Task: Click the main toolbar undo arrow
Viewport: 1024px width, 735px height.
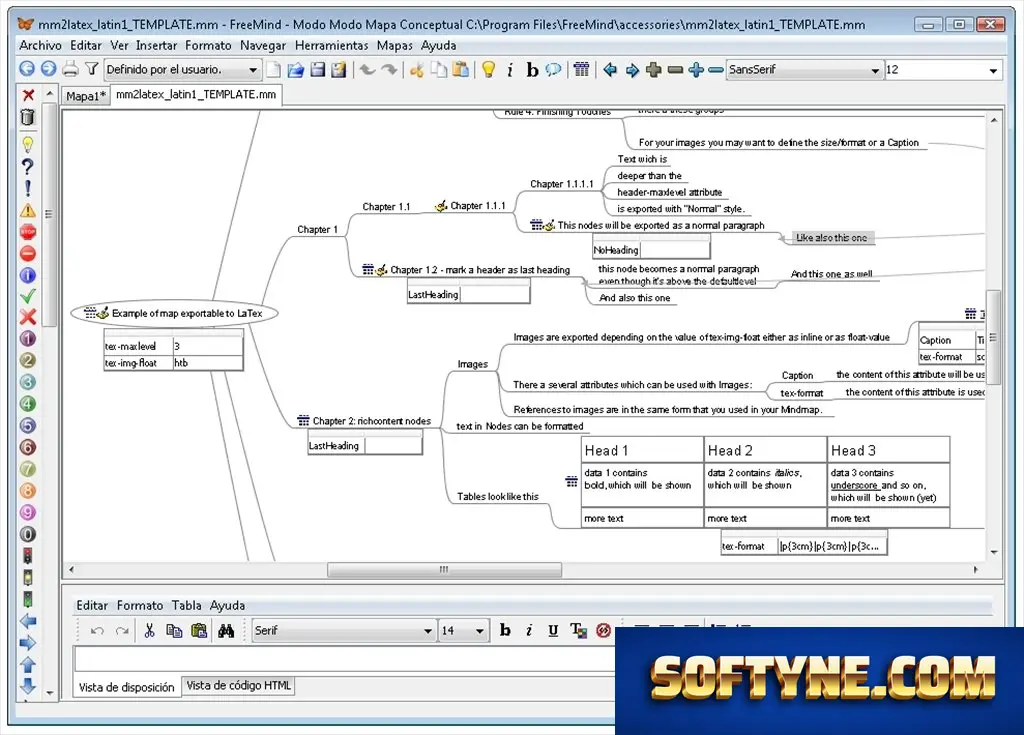Action: tap(368, 69)
